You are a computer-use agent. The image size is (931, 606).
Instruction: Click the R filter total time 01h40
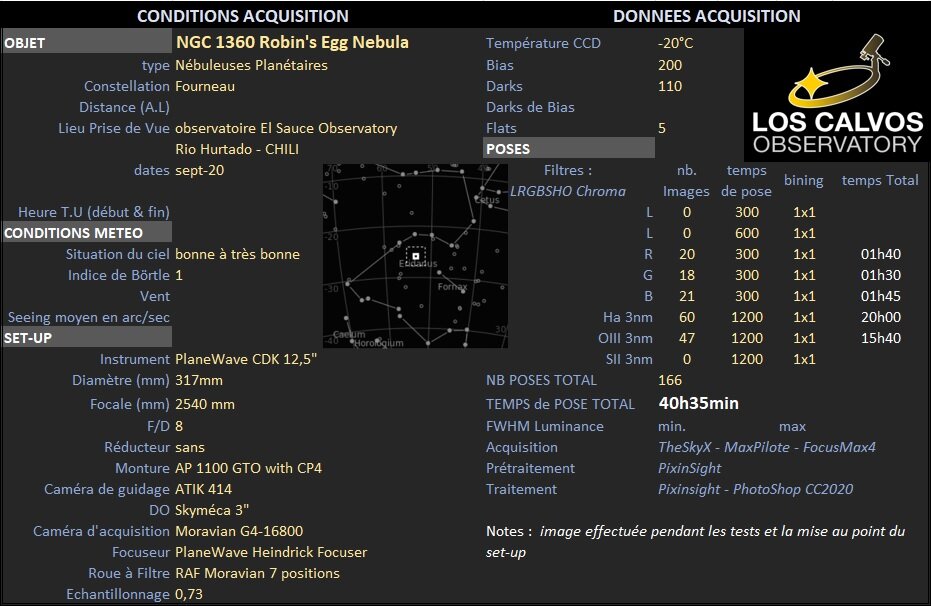(881, 254)
